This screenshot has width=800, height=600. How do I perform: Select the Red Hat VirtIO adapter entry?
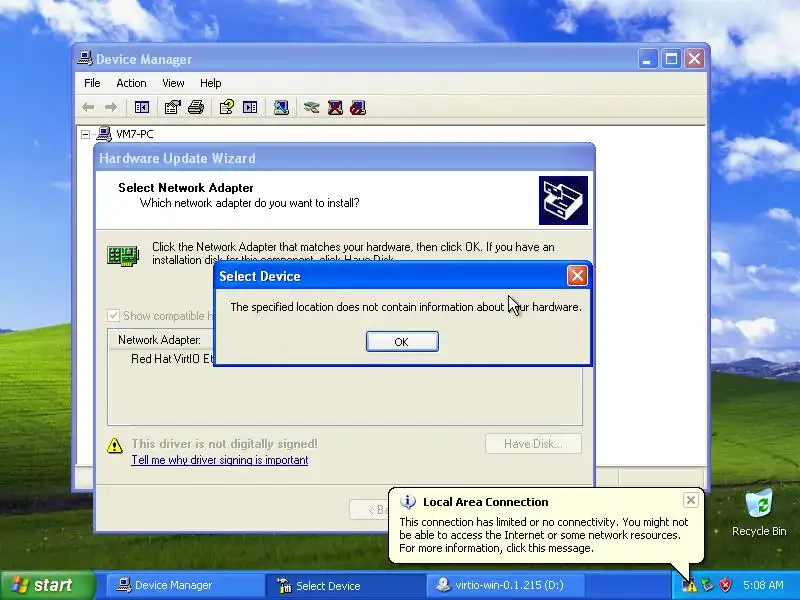point(172,359)
